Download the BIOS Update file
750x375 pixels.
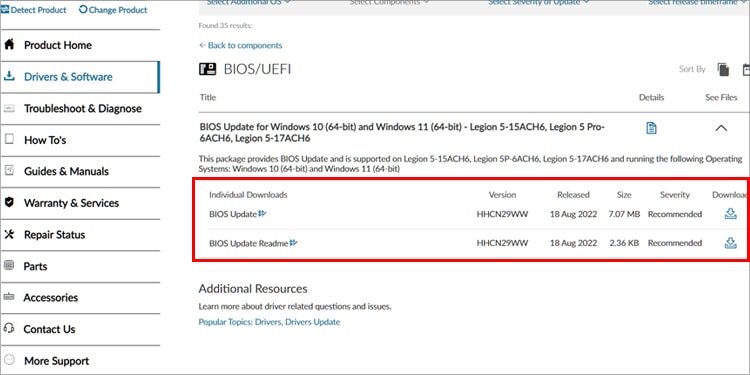coord(730,214)
